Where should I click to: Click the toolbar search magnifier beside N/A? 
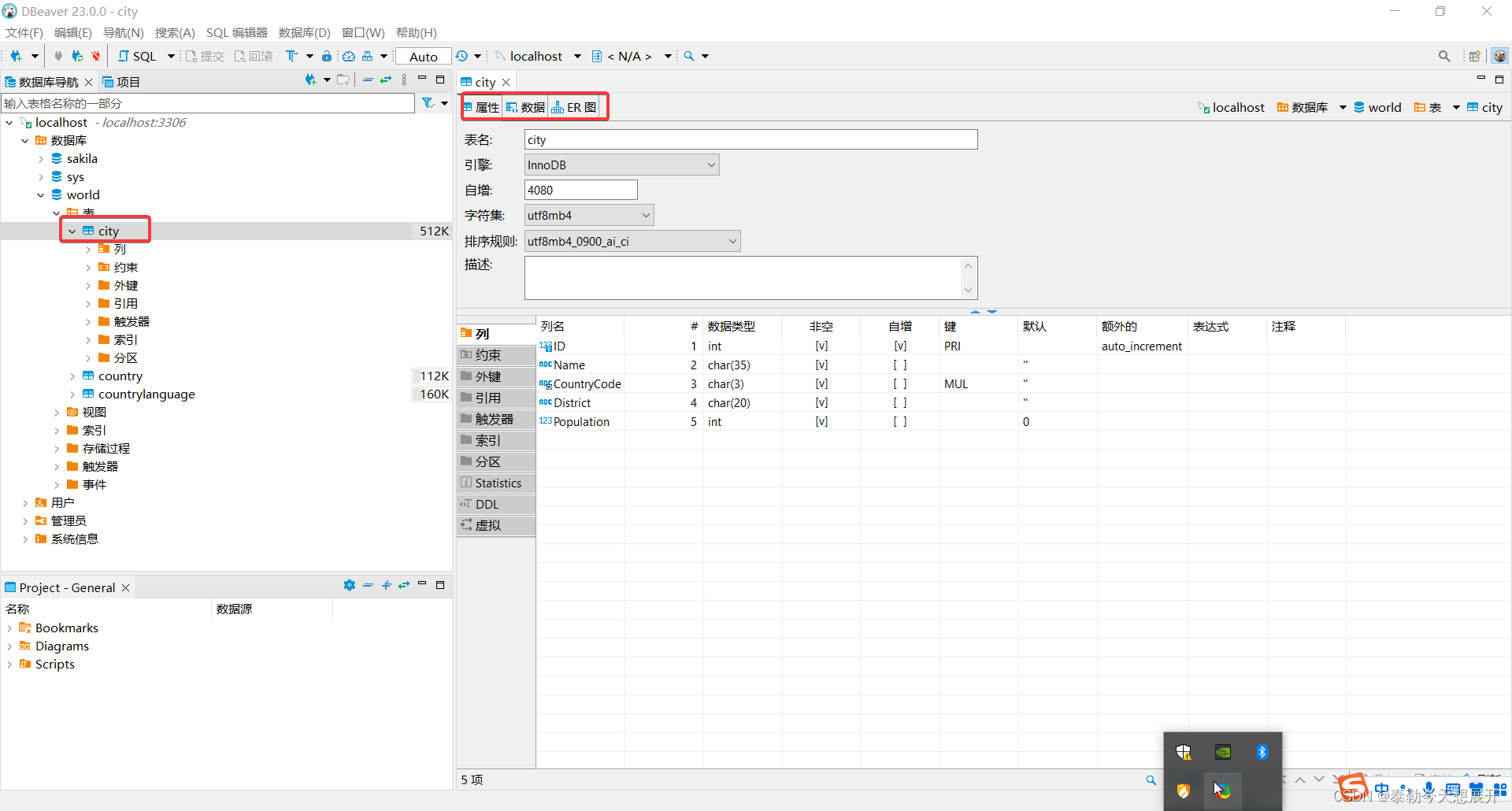pyautogui.click(x=689, y=56)
